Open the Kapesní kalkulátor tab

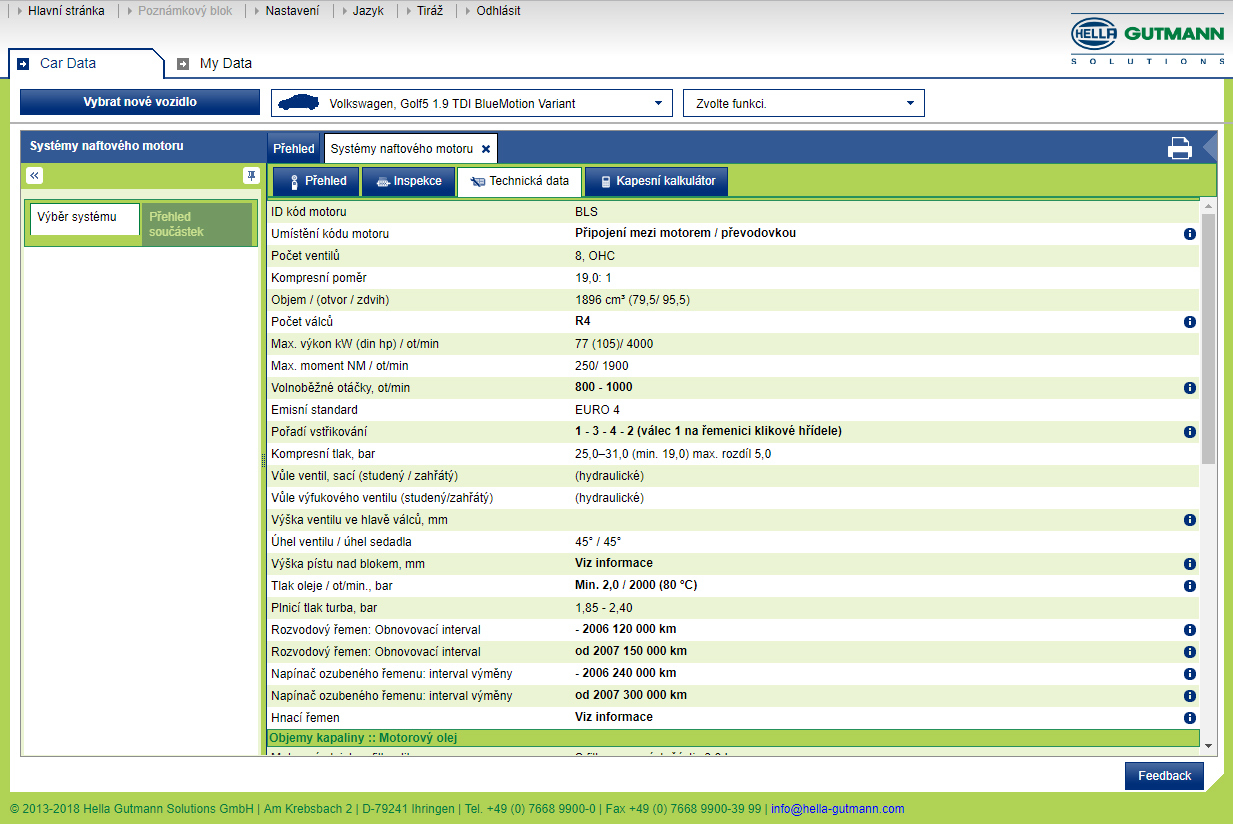tap(657, 181)
